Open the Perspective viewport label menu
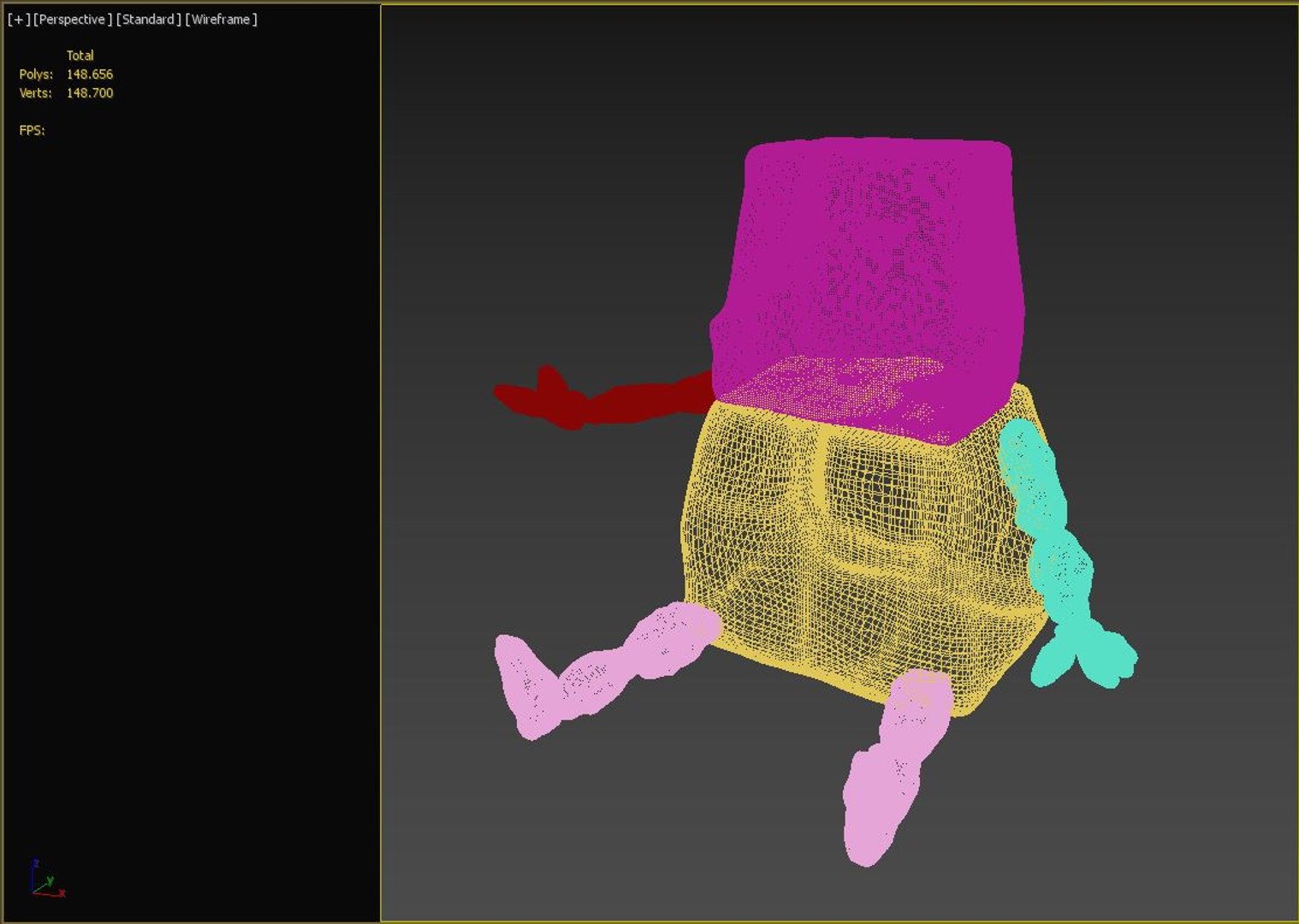Image resolution: width=1299 pixels, height=924 pixels. (73, 19)
